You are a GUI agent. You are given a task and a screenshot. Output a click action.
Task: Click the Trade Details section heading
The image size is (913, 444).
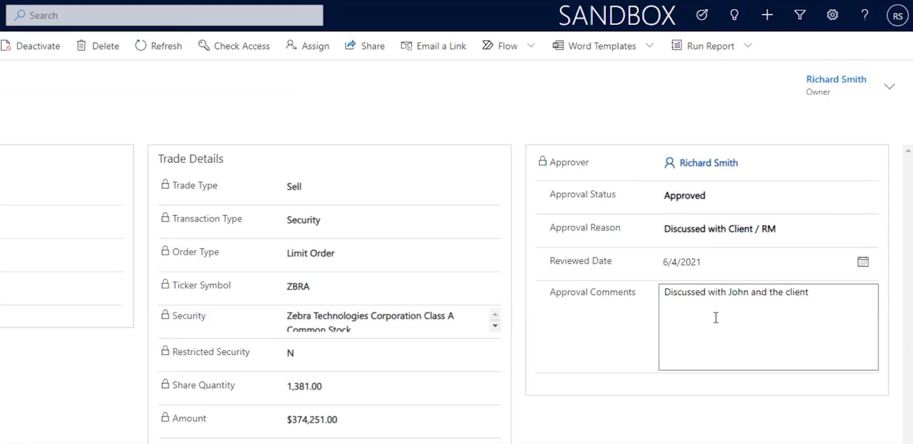tap(190, 159)
